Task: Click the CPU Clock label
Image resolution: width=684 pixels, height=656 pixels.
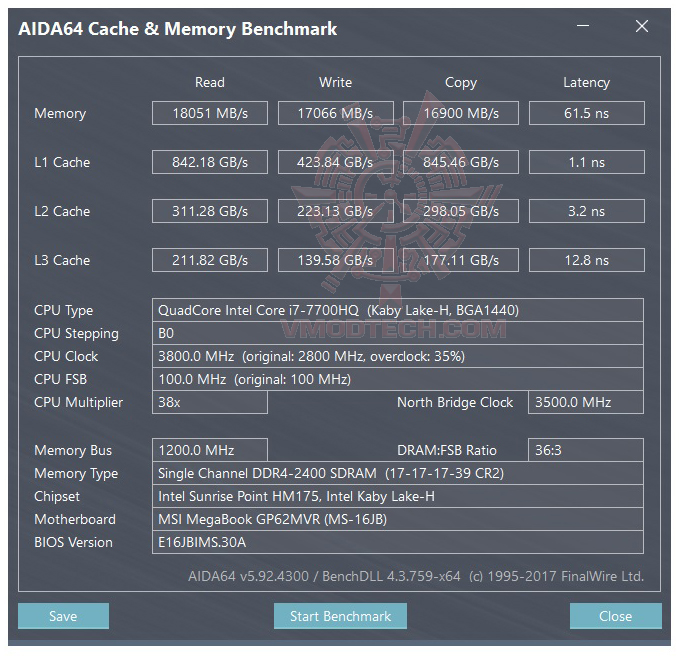Action: pos(66,356)
